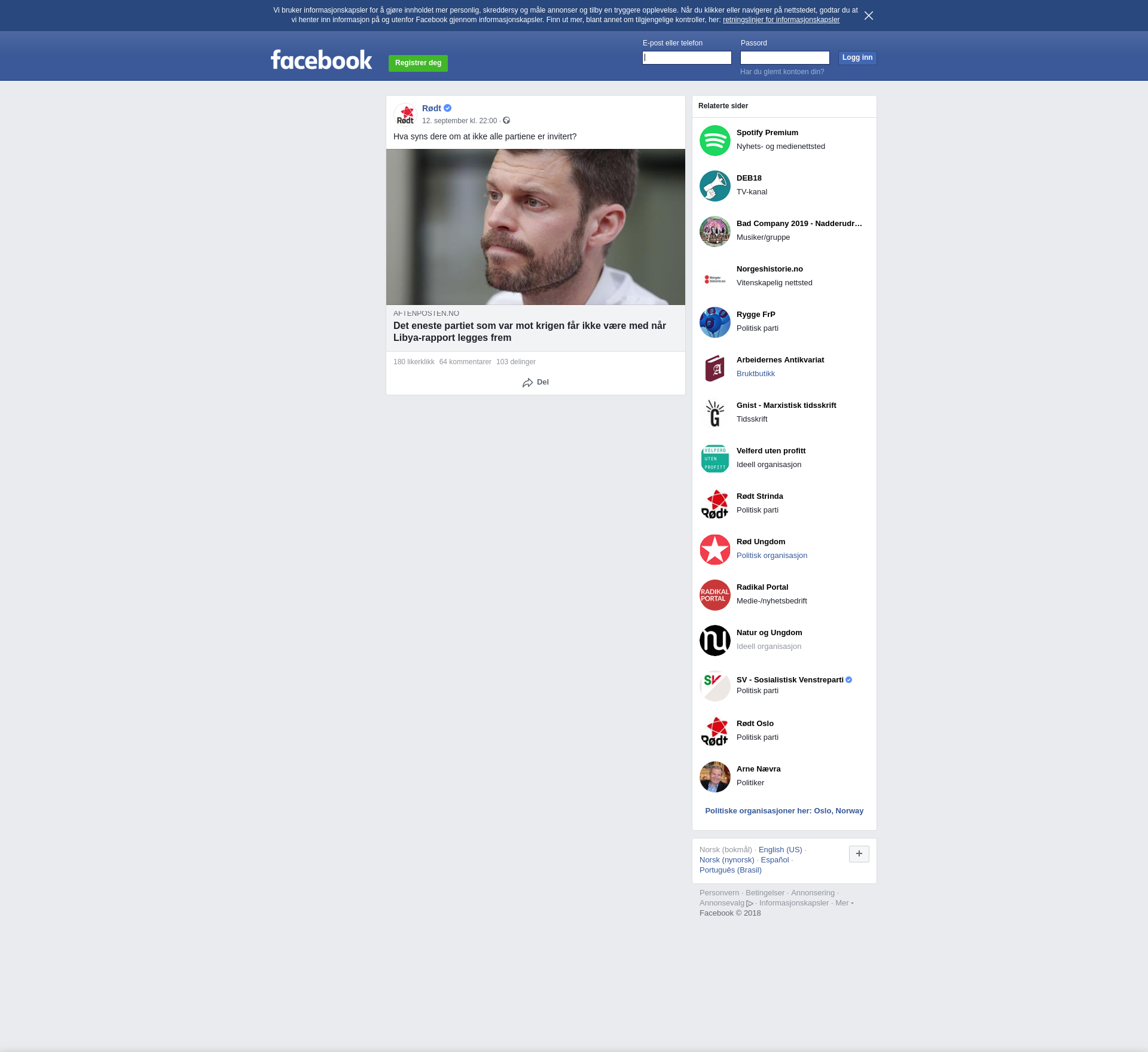Open Har du glemt kontoen din link
Screen dimensions: 1148x1052
(x=782, y=72)
